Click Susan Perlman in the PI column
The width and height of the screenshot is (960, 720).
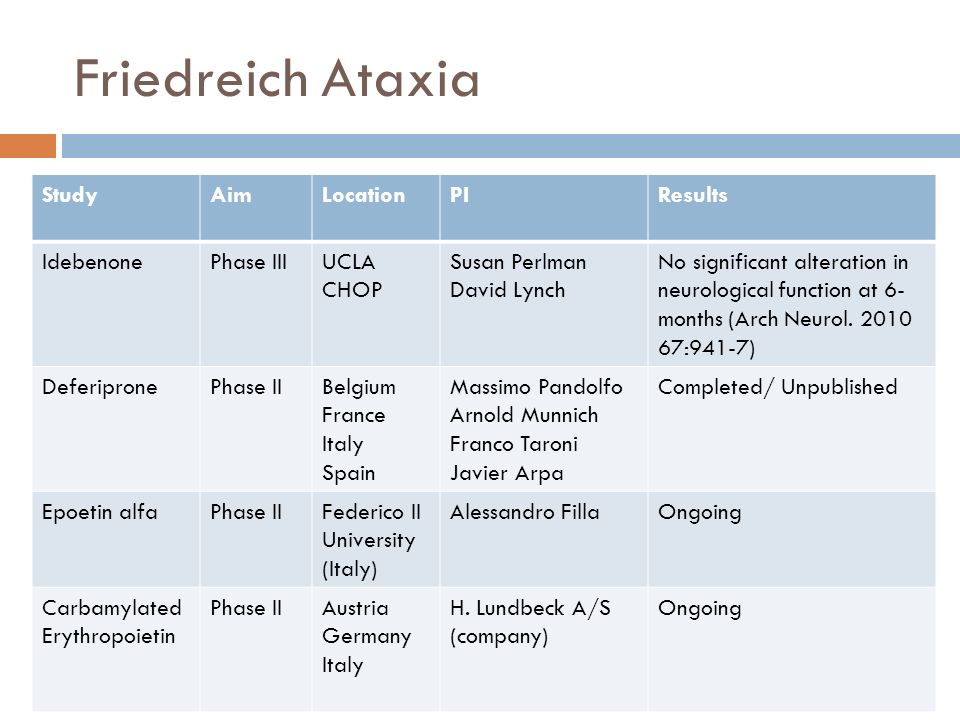click(518, 262)
